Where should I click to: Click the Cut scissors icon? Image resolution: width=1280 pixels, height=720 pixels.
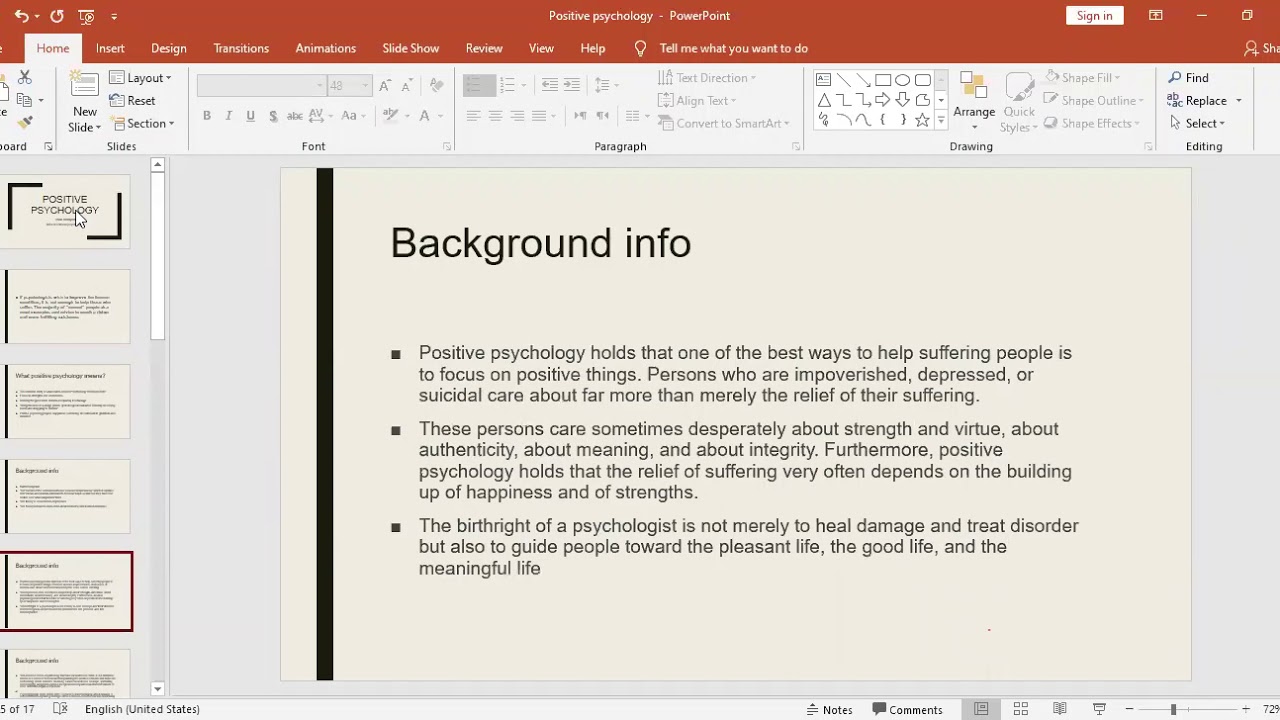25,77
